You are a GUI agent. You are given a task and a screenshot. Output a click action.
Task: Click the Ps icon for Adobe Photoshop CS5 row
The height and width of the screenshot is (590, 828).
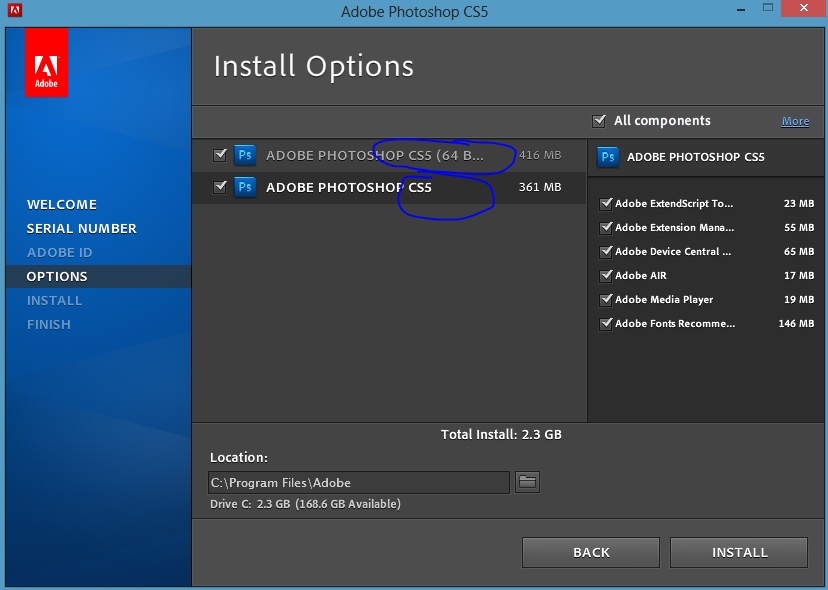(245, 187)
